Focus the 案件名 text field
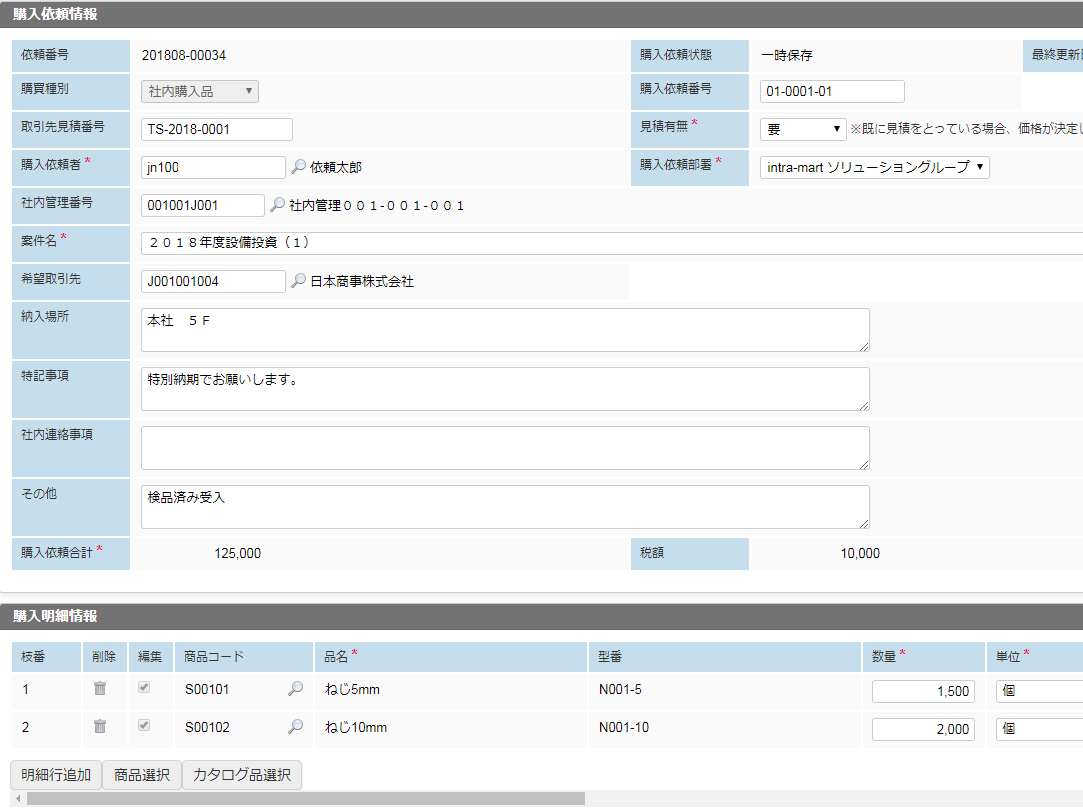Screen dimensions: 1083x812 point(611,243)
